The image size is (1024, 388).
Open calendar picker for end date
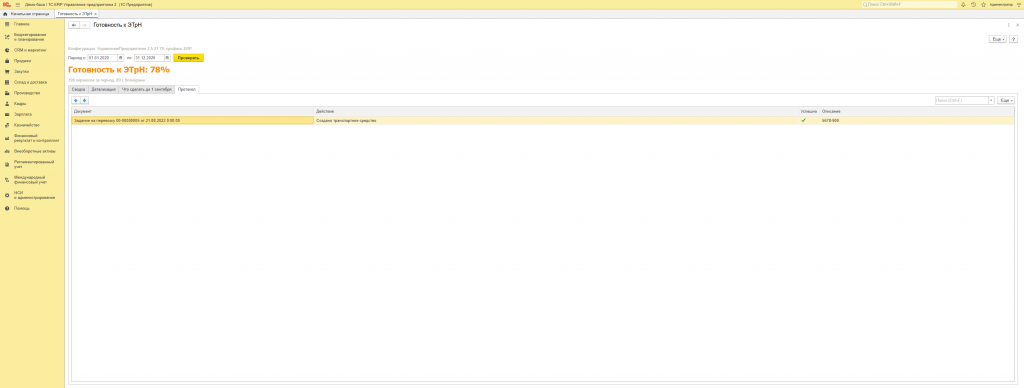coord(167,57)
